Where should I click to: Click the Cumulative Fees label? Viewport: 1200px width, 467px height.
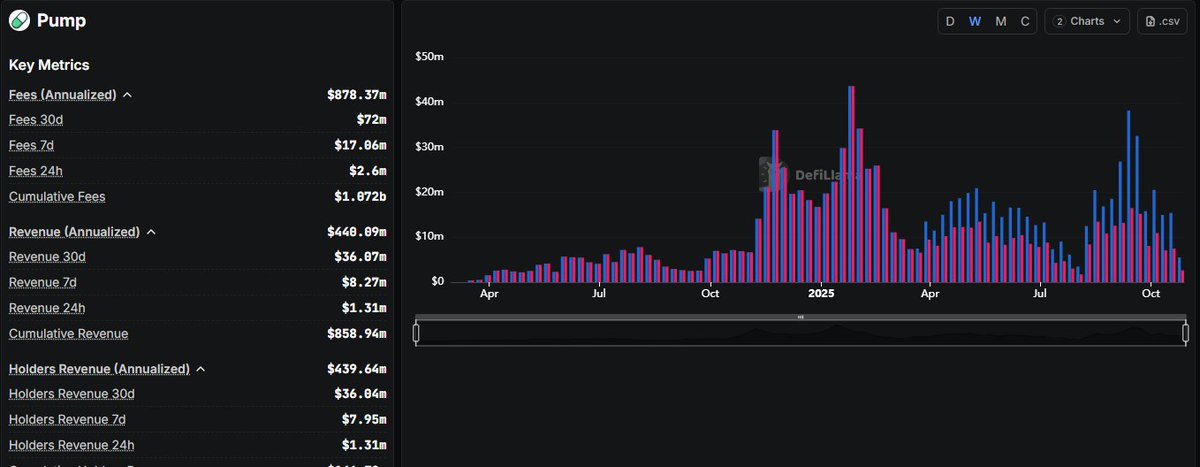coord(57,197)
